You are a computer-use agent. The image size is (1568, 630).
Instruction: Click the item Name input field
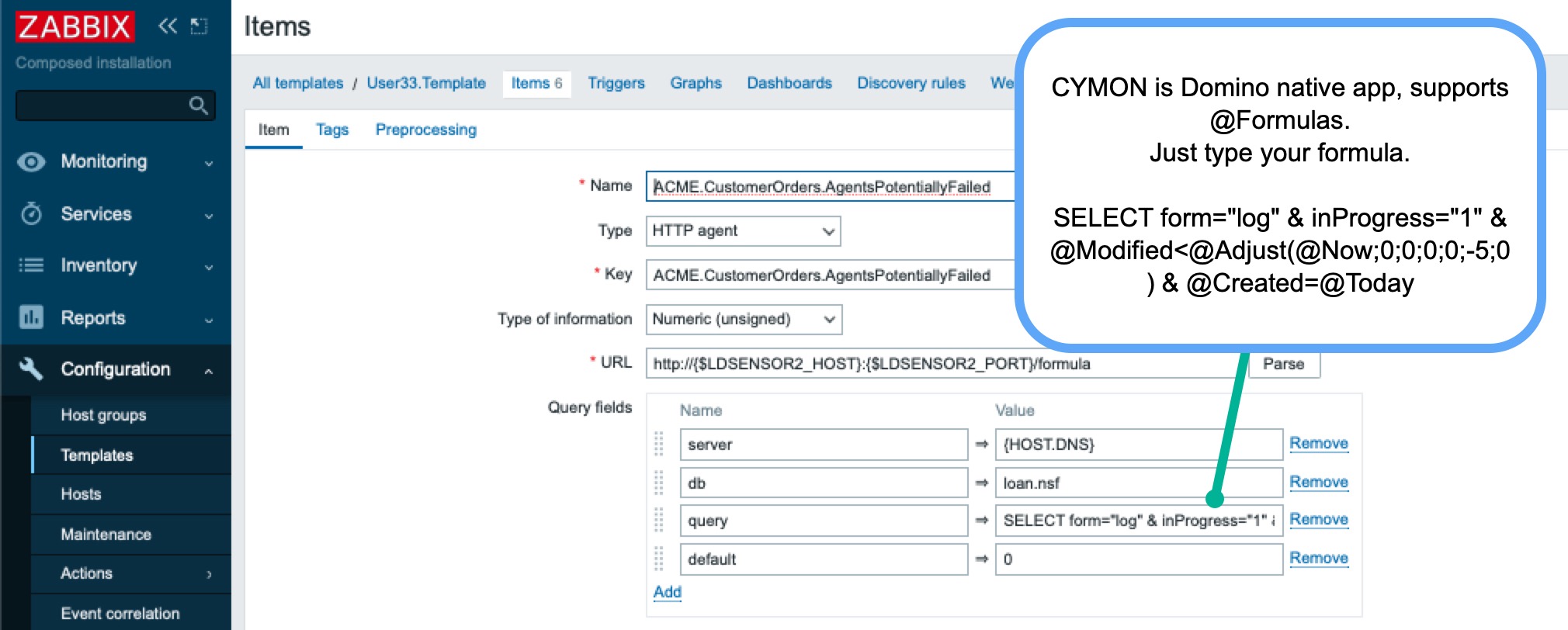click(831, 187)
